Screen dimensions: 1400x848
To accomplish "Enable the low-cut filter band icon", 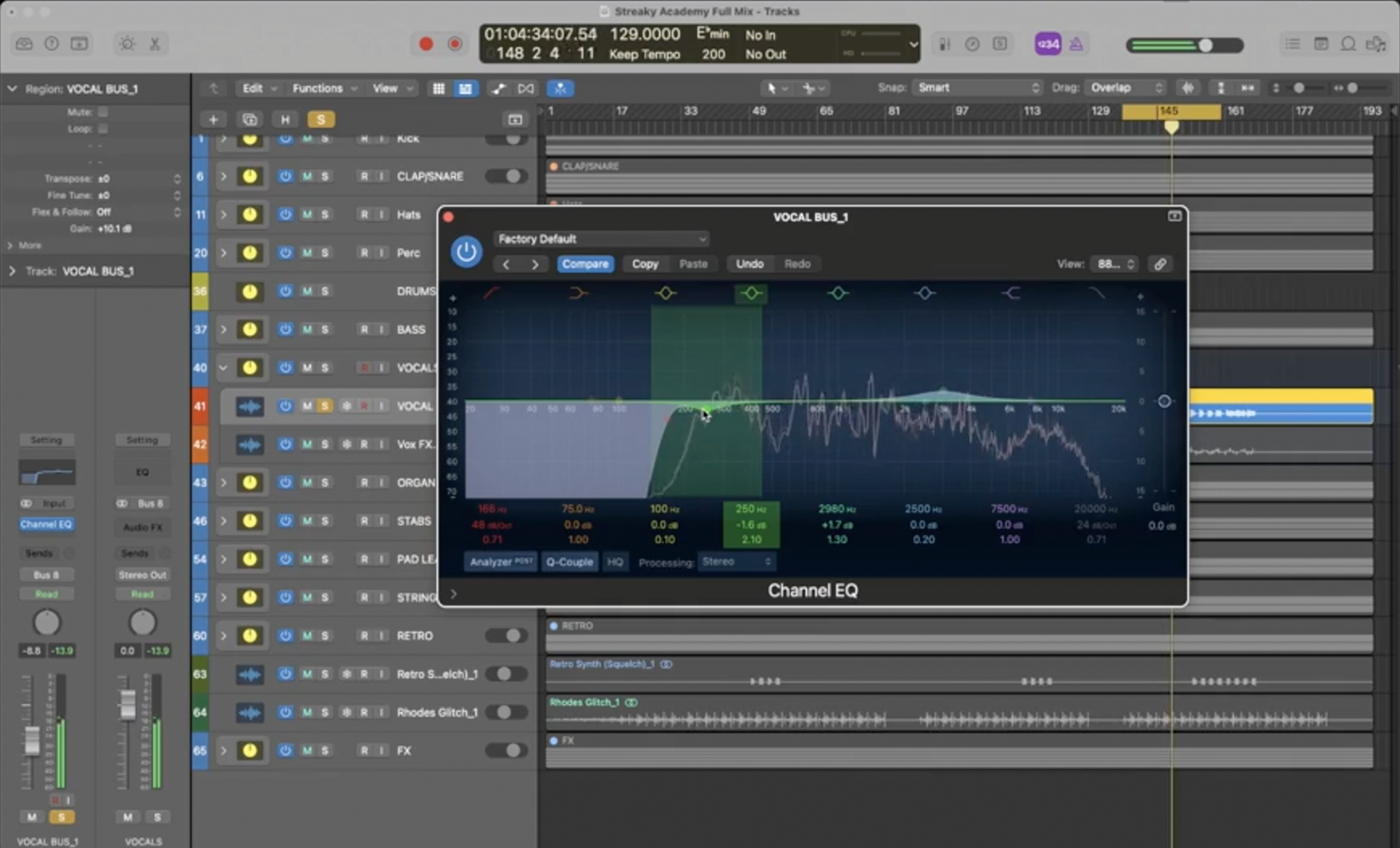I will [x=491, y=293].
